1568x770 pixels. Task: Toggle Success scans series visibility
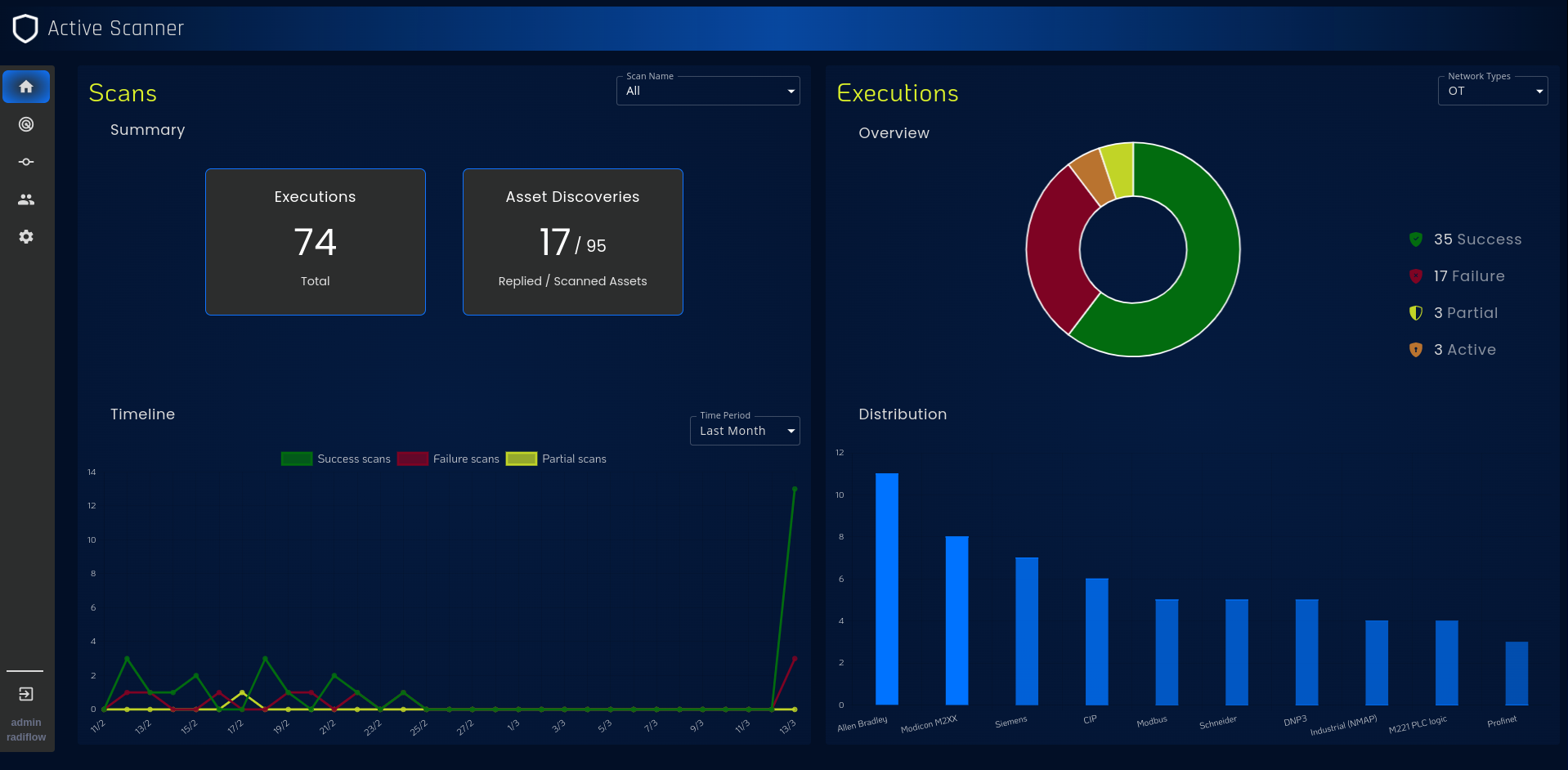pyautogui.click(x=336, y=459)
